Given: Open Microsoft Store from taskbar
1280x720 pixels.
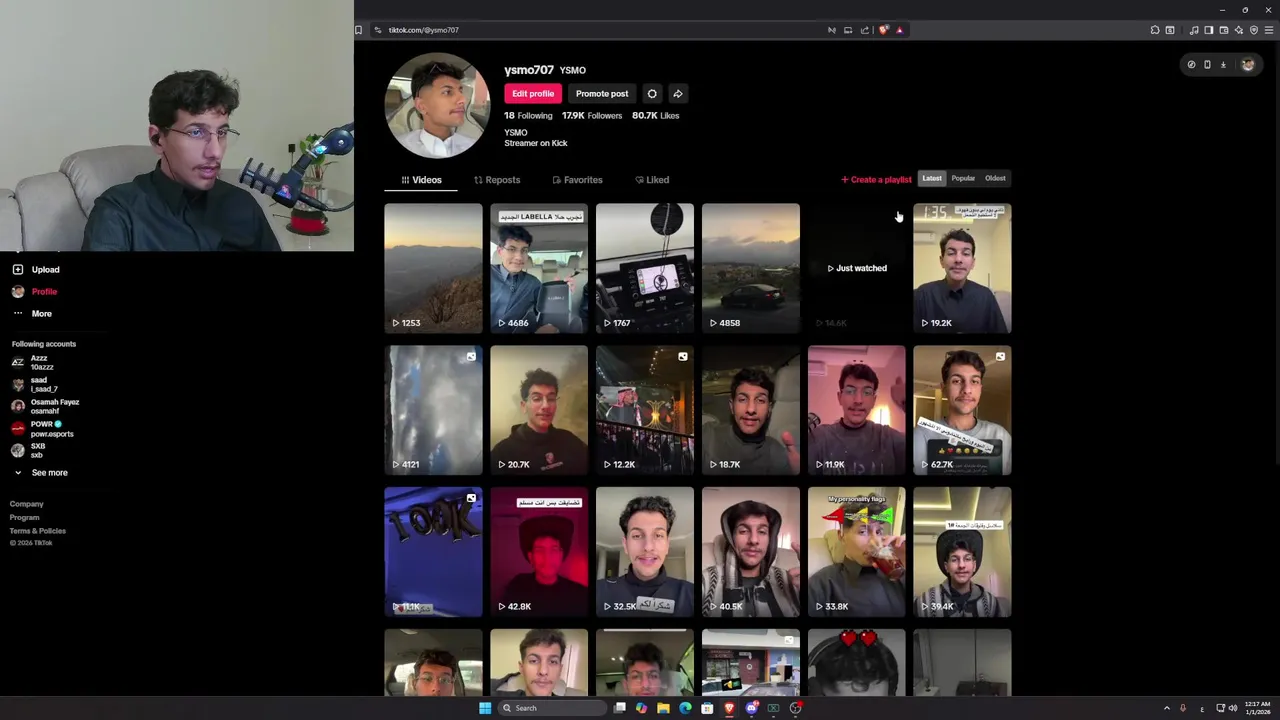Looking at the screenshot, I should pos(707,708).
